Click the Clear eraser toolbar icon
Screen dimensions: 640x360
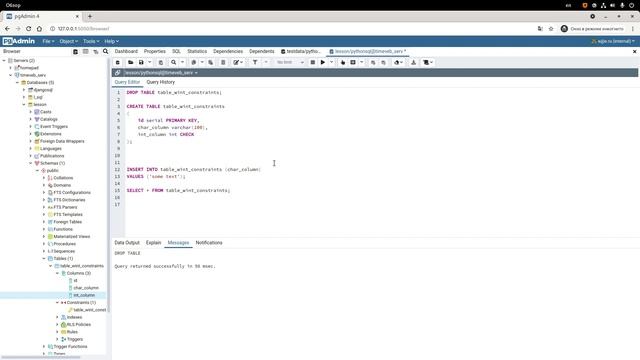397,62
